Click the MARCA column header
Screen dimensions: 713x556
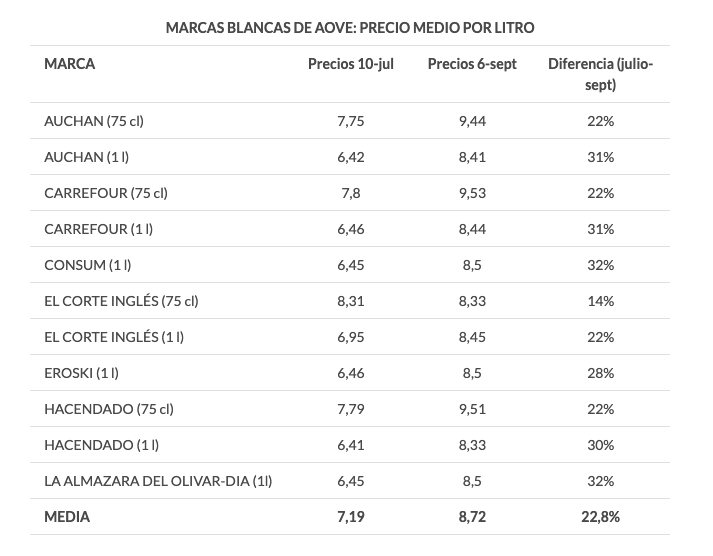pyautogui.click(x=70, y=64)
